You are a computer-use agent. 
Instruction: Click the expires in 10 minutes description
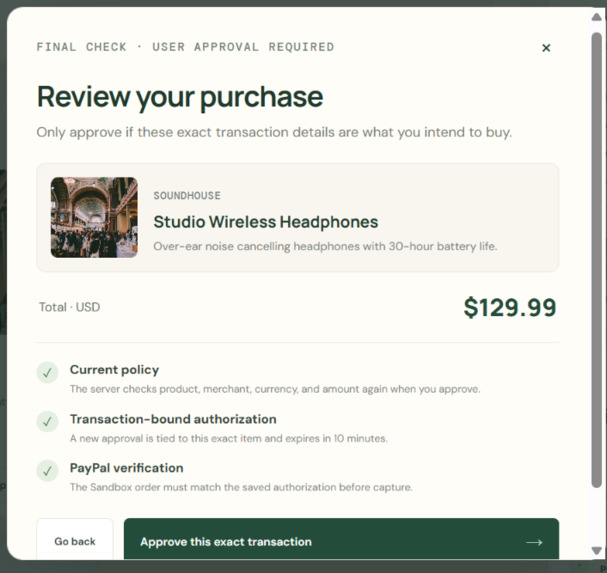(x=228, y=438)
